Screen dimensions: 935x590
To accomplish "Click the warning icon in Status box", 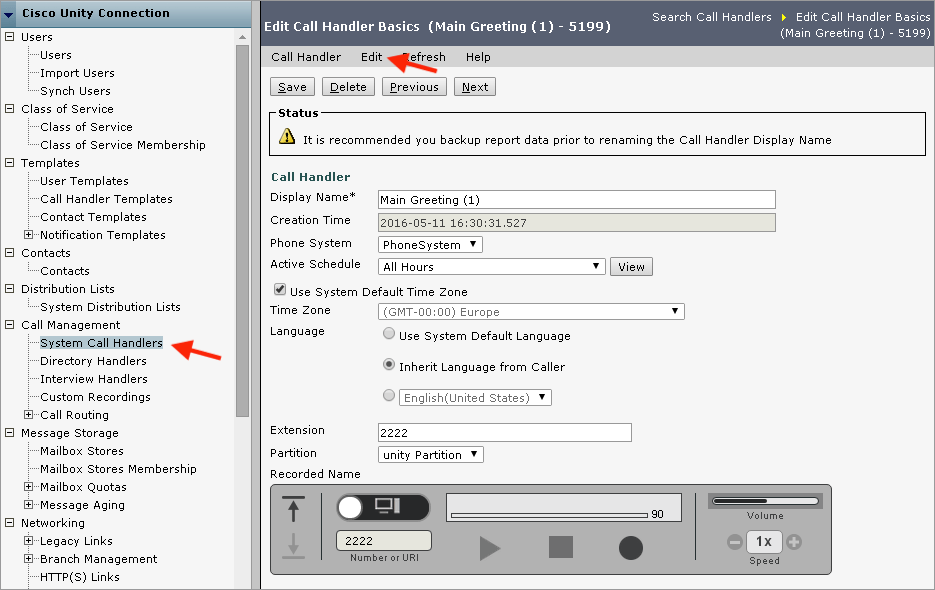I will click(287, 137).
